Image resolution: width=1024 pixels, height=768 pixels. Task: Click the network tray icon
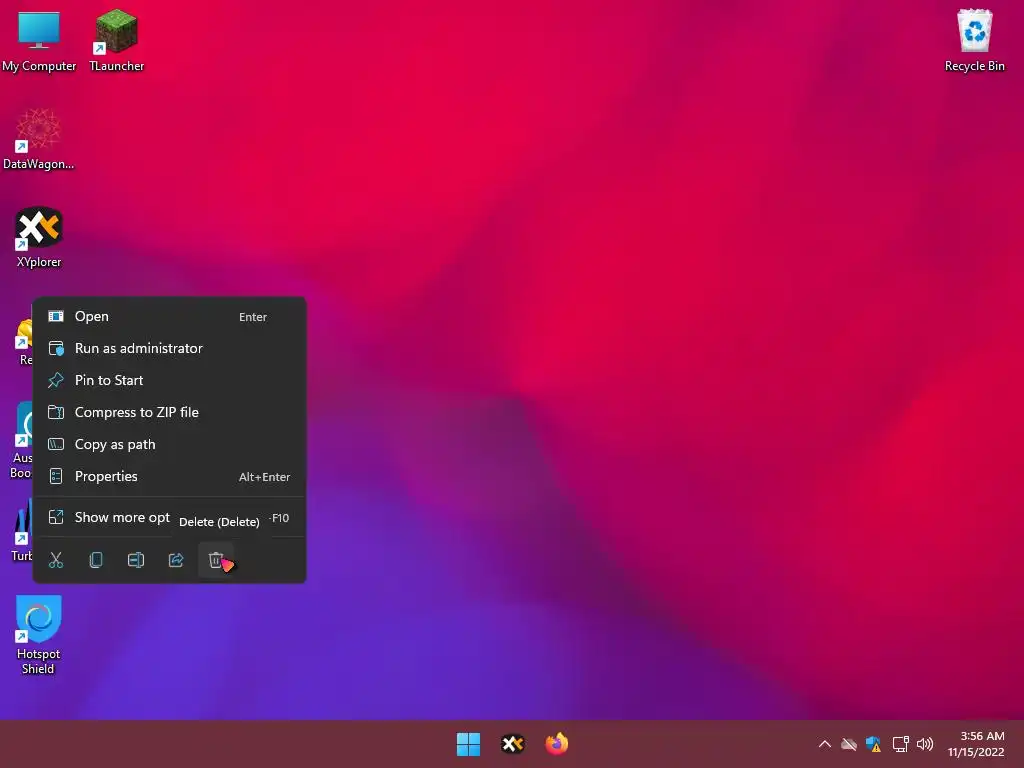tap(901, 744)
